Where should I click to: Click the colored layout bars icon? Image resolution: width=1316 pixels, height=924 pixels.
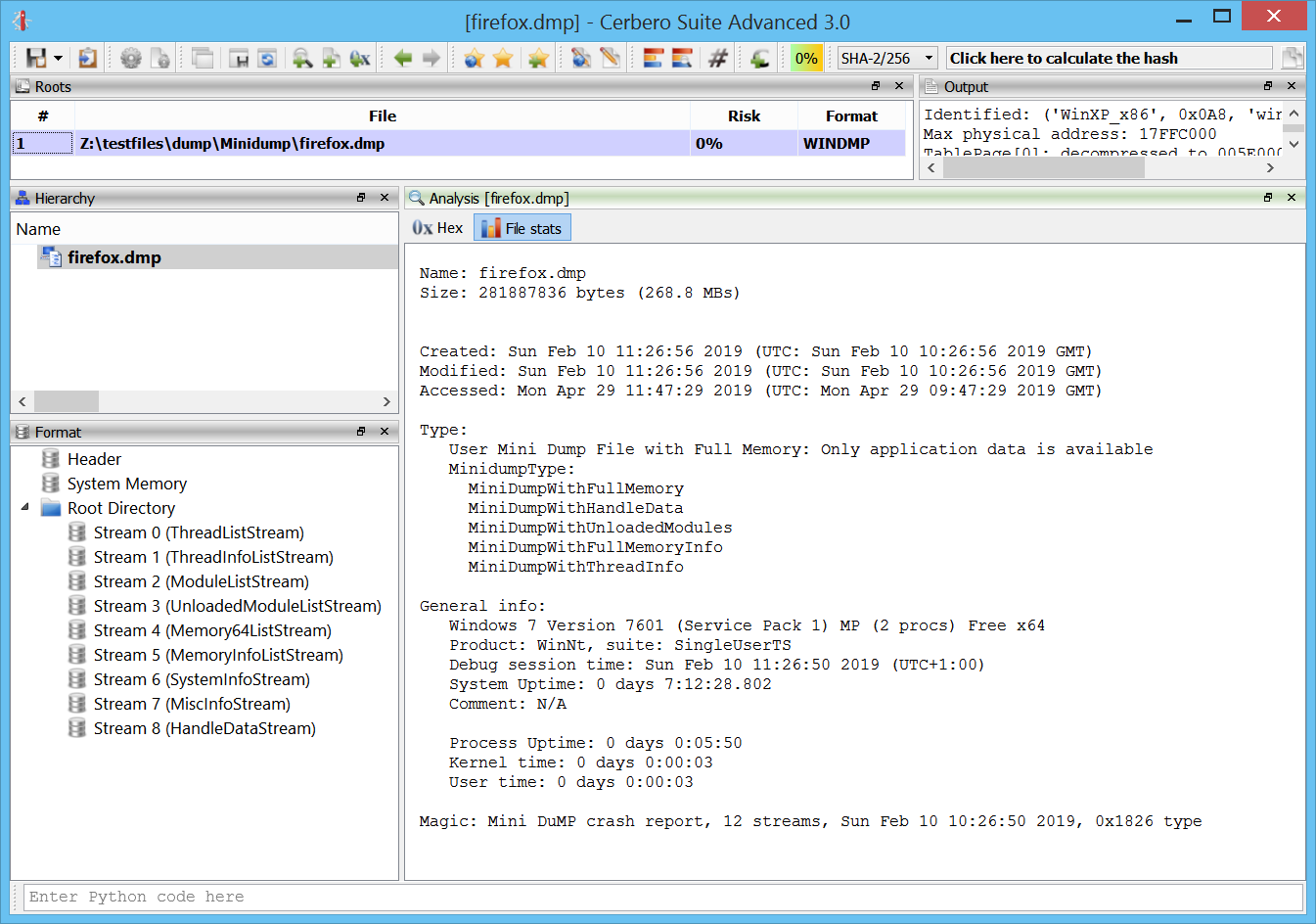(x=654, y=59)
